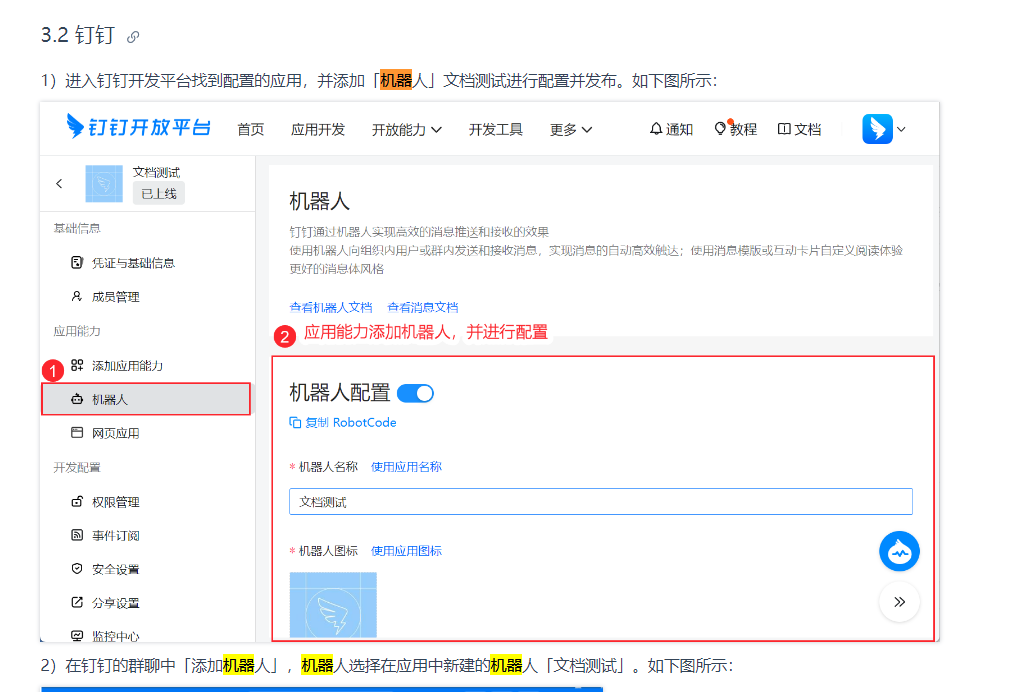This screenshot has height=692, width=1011.
Task: Open 凭证与基础信息 in the sidebar
Action: [133, 263]
